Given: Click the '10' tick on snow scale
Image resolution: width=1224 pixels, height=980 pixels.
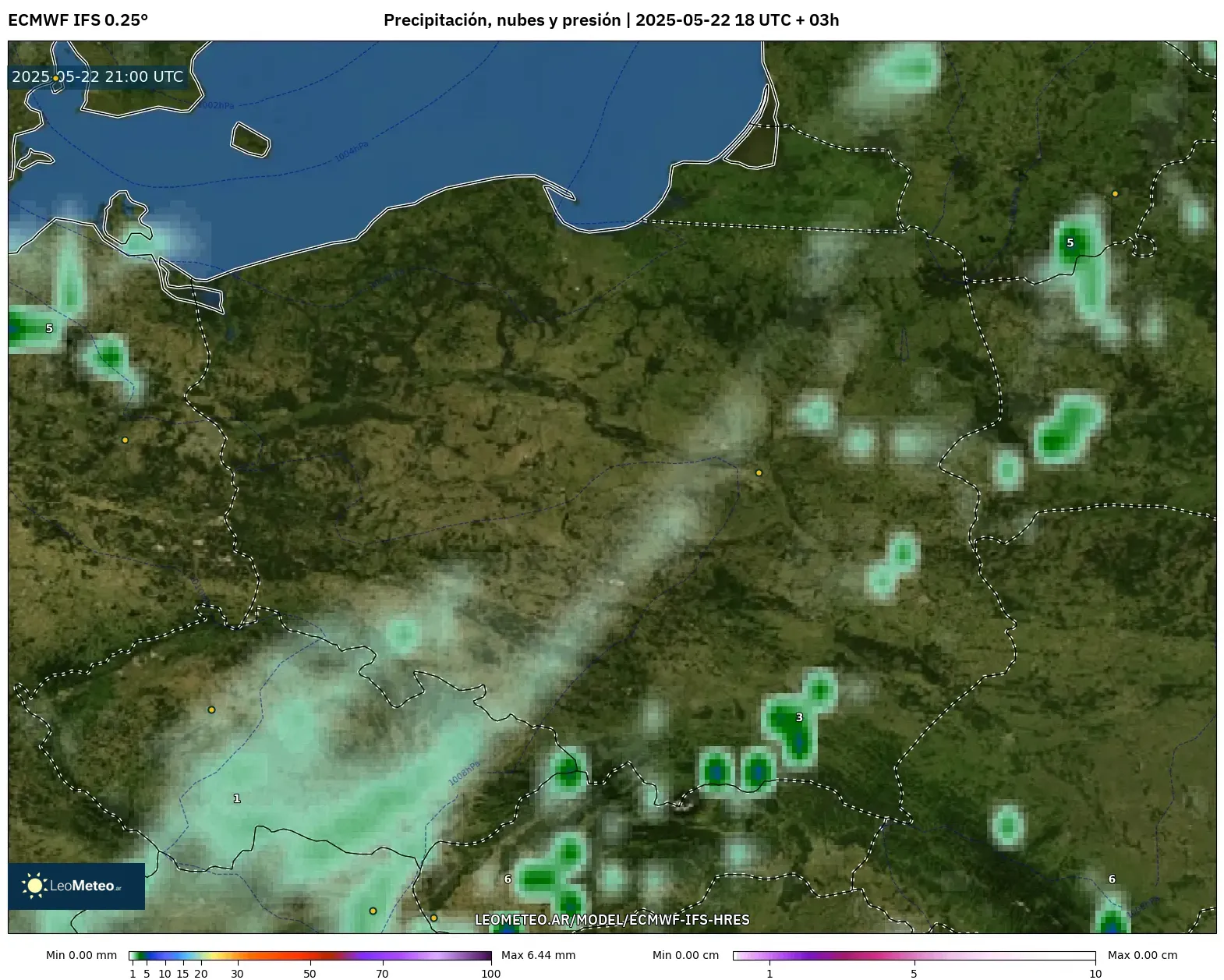Looking at the screenshot, I should [1095, 973].
